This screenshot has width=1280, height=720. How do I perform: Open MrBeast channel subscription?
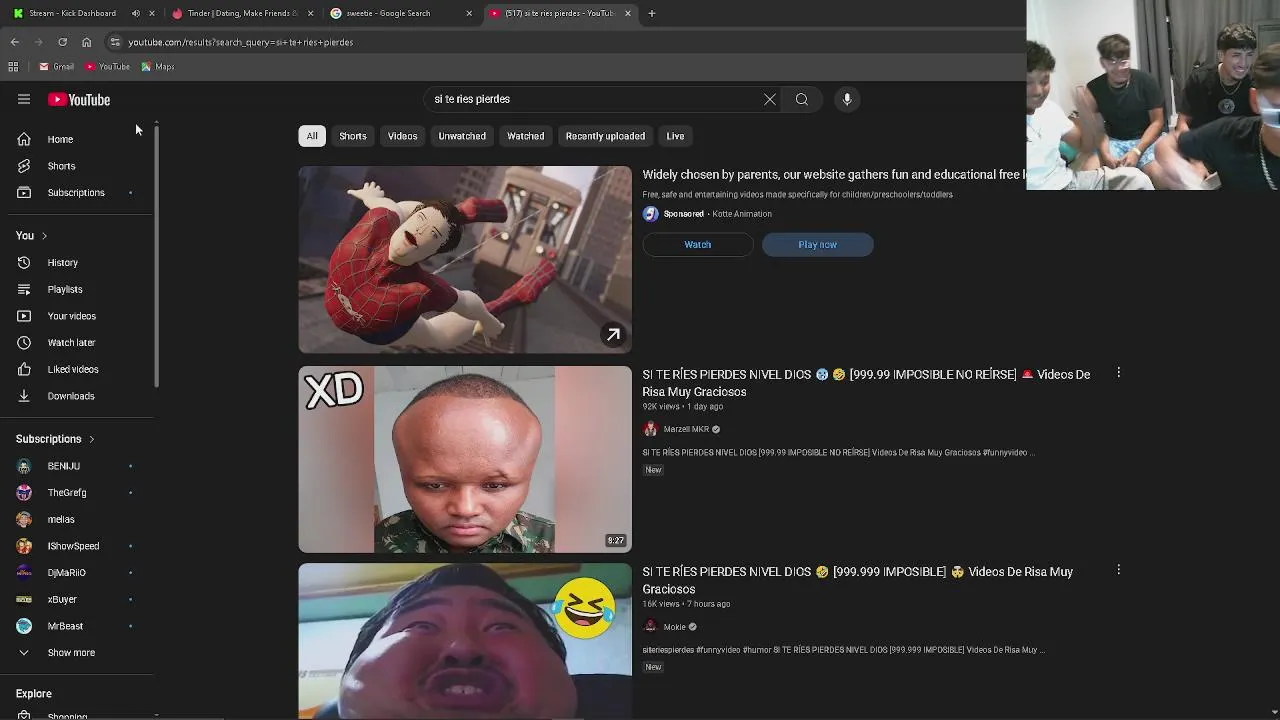[78, 626]
